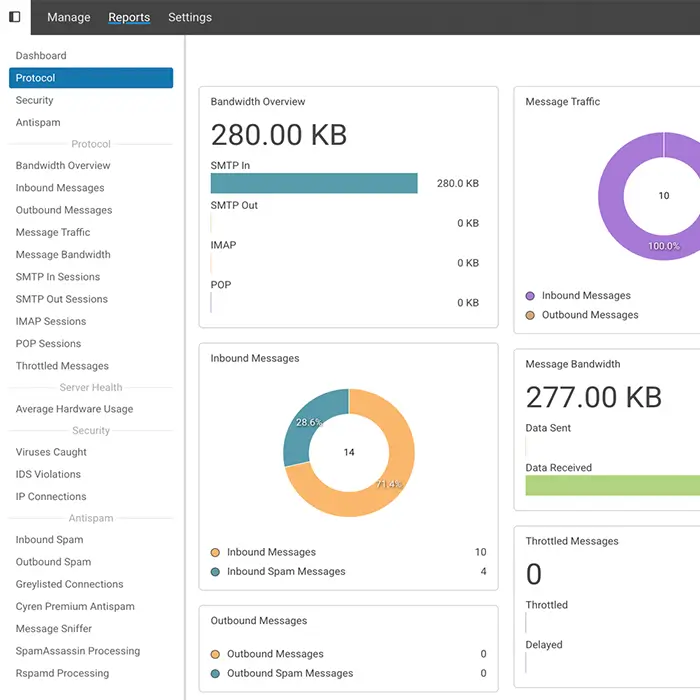Open Cyren Premium Antispam report

tap(75, 606)
